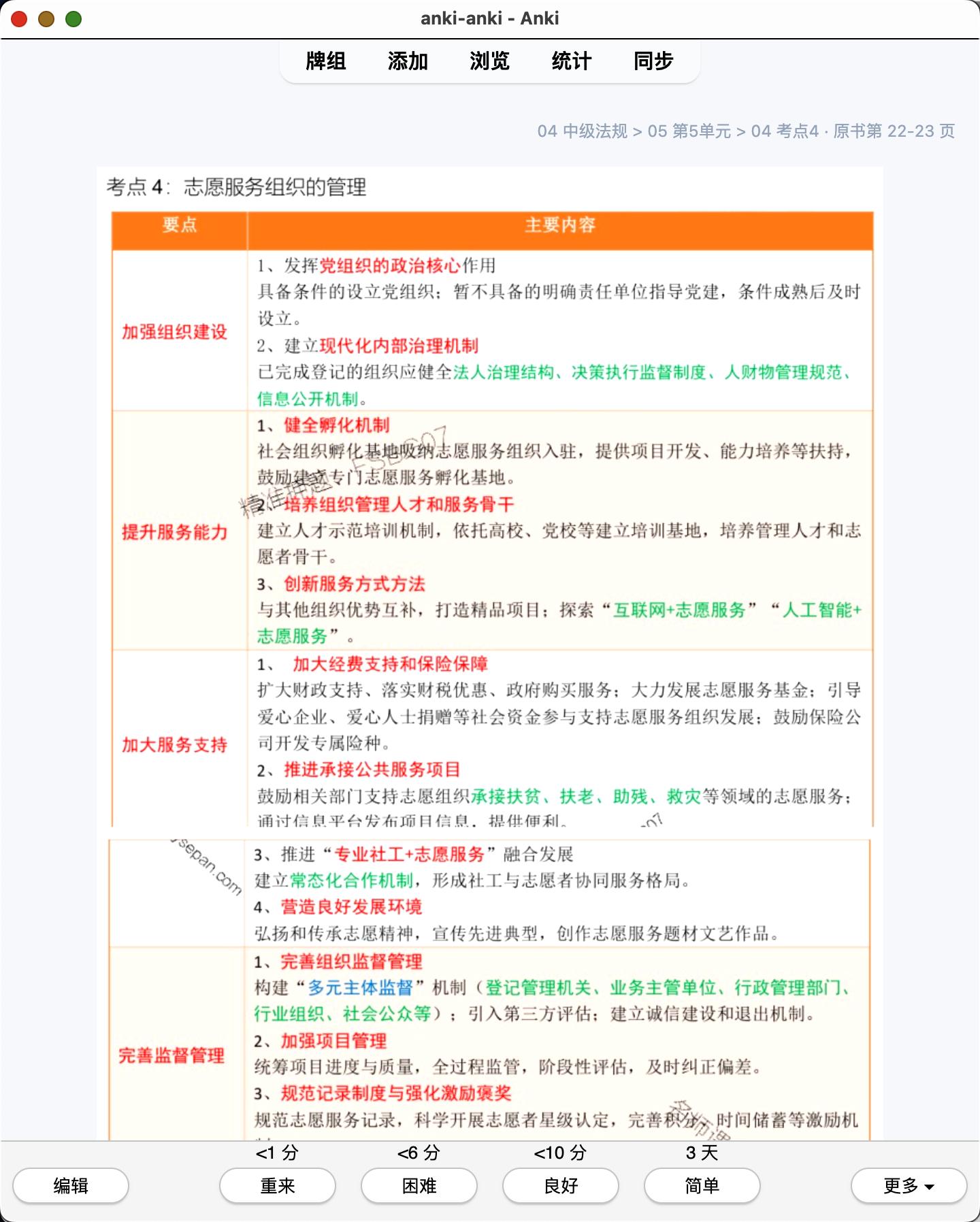Image resolution: width=980 pixels, height=1222 pixels.
Task: Click the text 加大经费支持和保险保障
Action: 391,664
